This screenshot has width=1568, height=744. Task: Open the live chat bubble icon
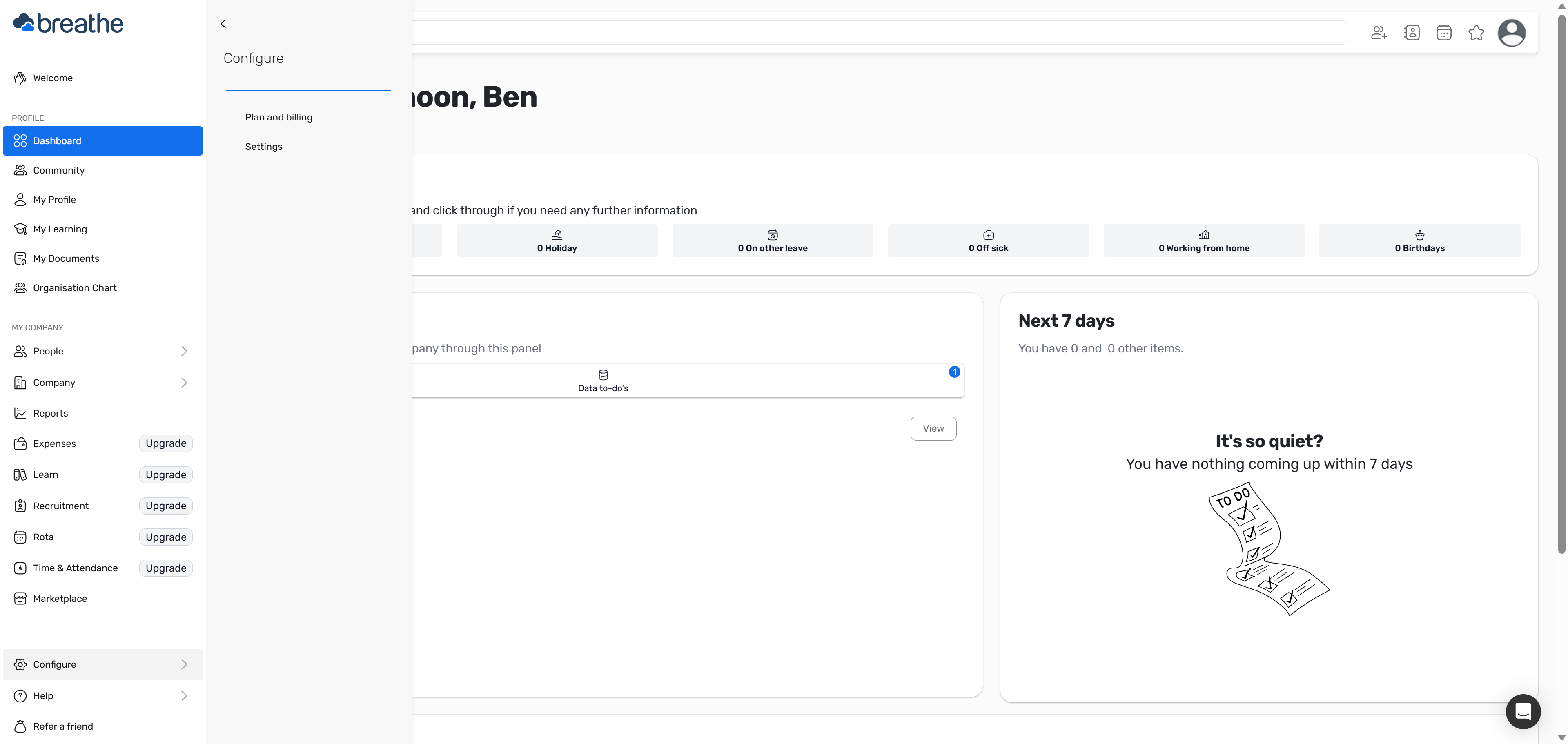pos(1523,711)
